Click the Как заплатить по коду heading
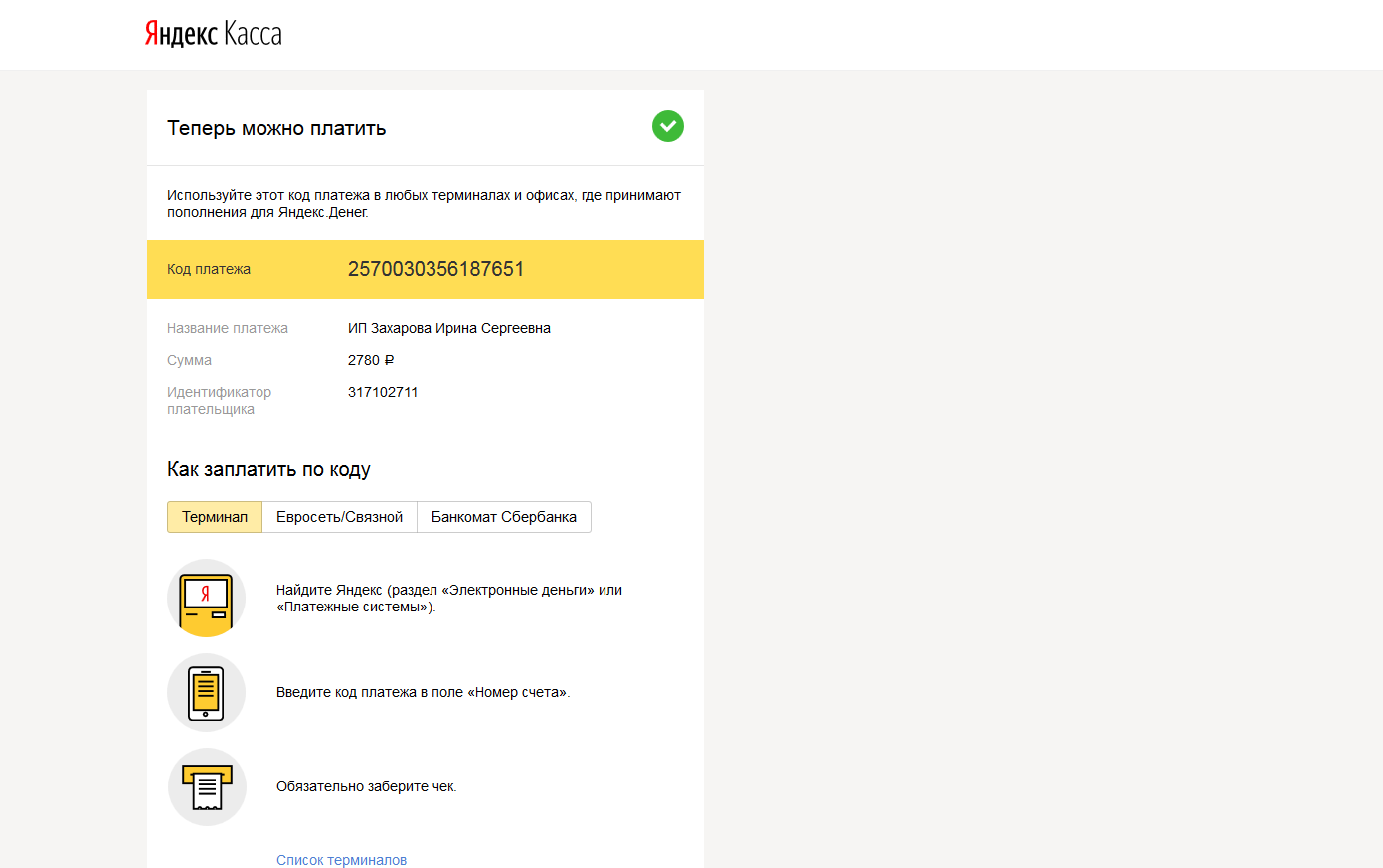Image resolution: width=1383 pixels, height=868 pixels. click(268, 469)
